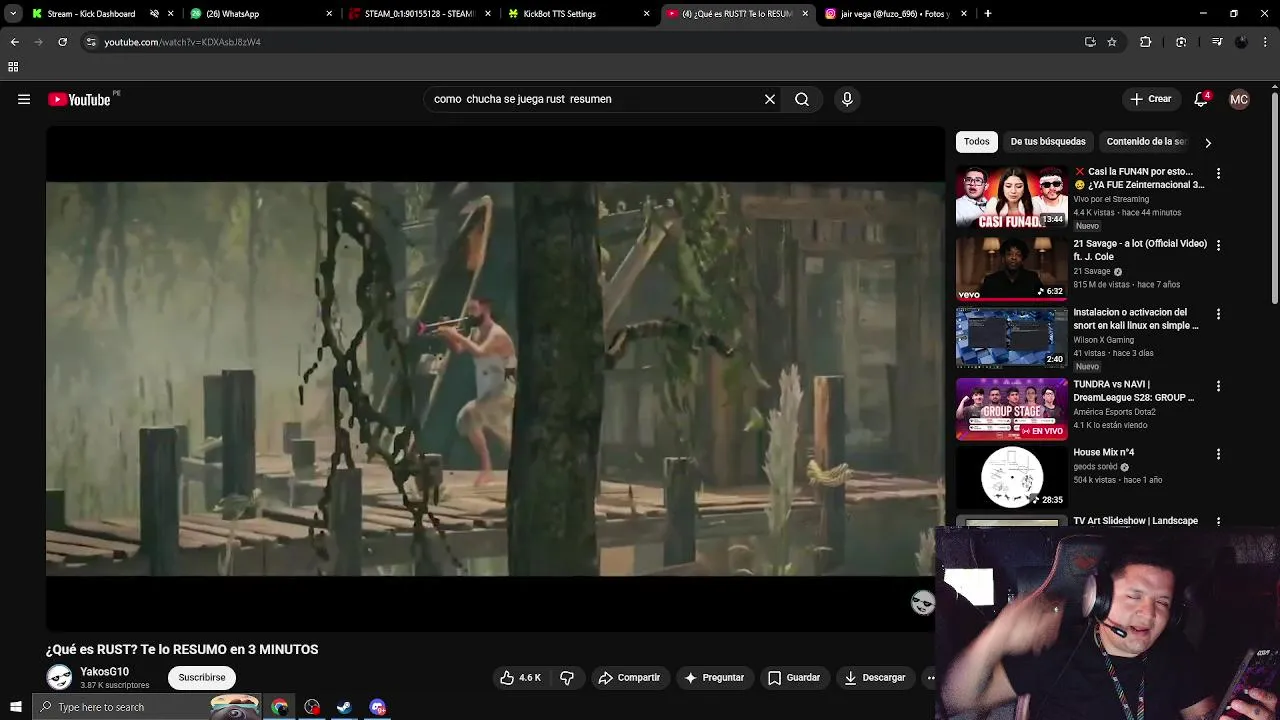Open options for the Casi la FUN4N video
The height and width of the screenshot is (720, 1280).
[x=1218, y=173]
